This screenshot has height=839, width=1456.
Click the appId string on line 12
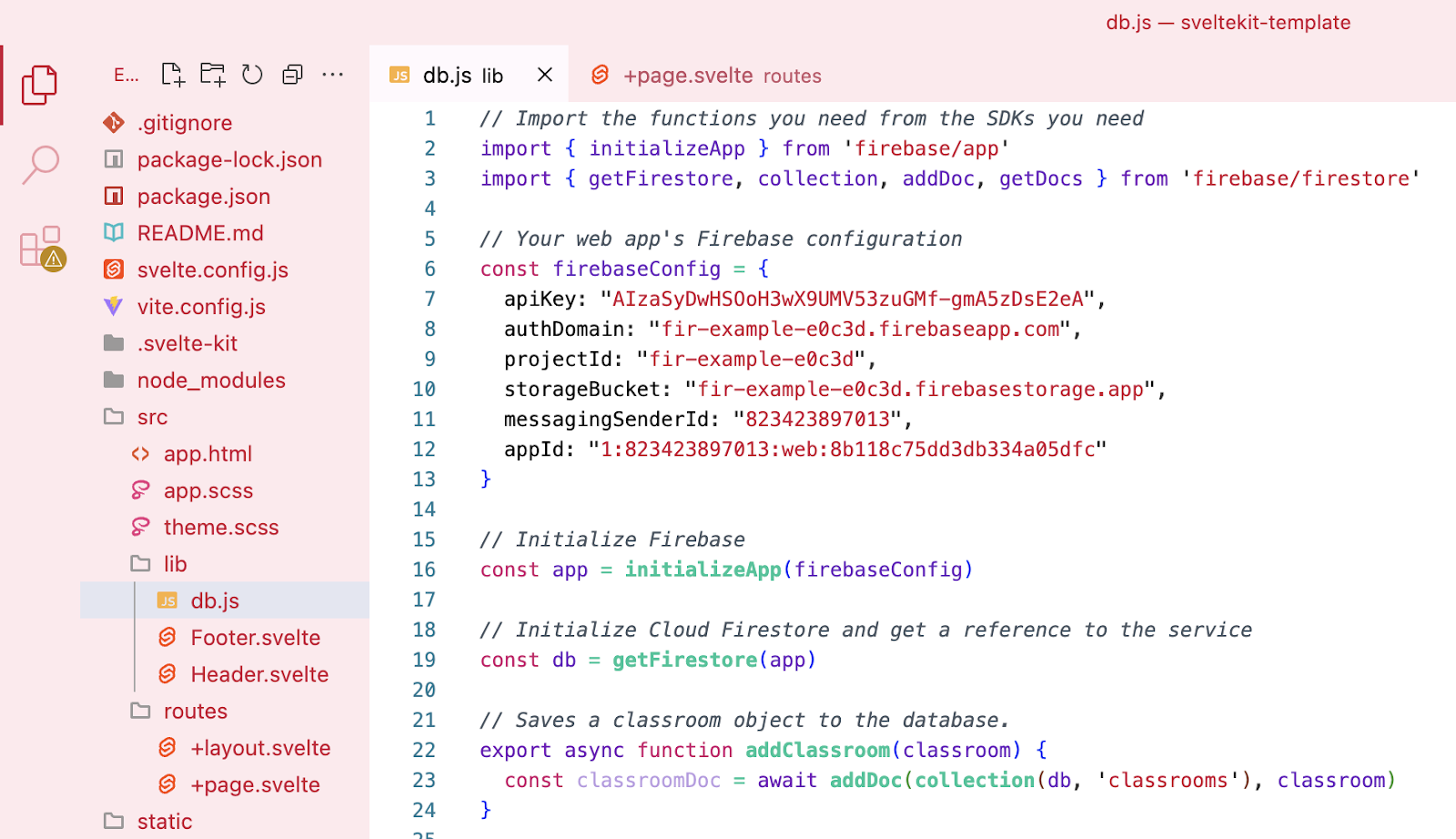tap(847, 450)
